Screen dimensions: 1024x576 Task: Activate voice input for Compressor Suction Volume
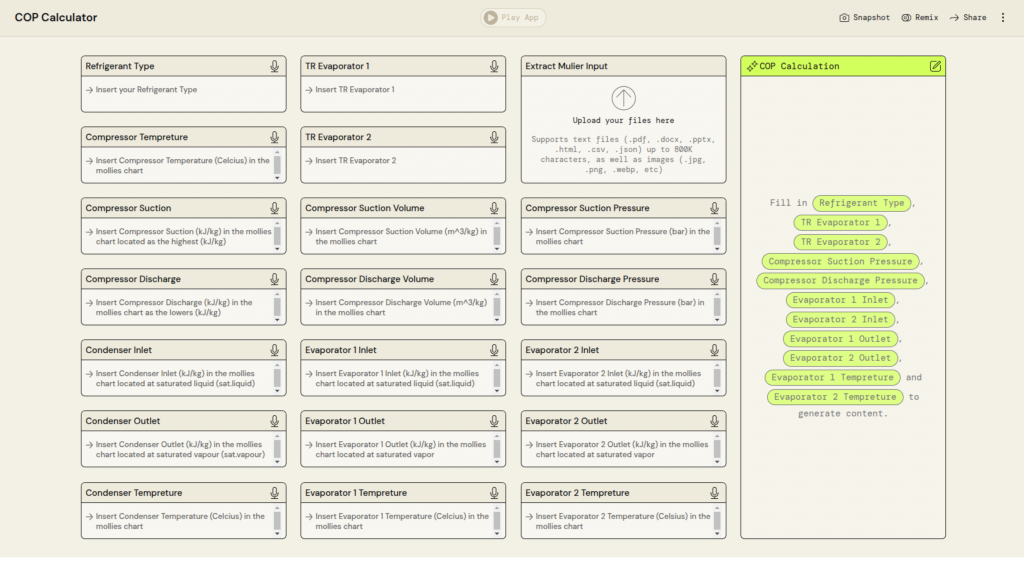tap(494, 208)
